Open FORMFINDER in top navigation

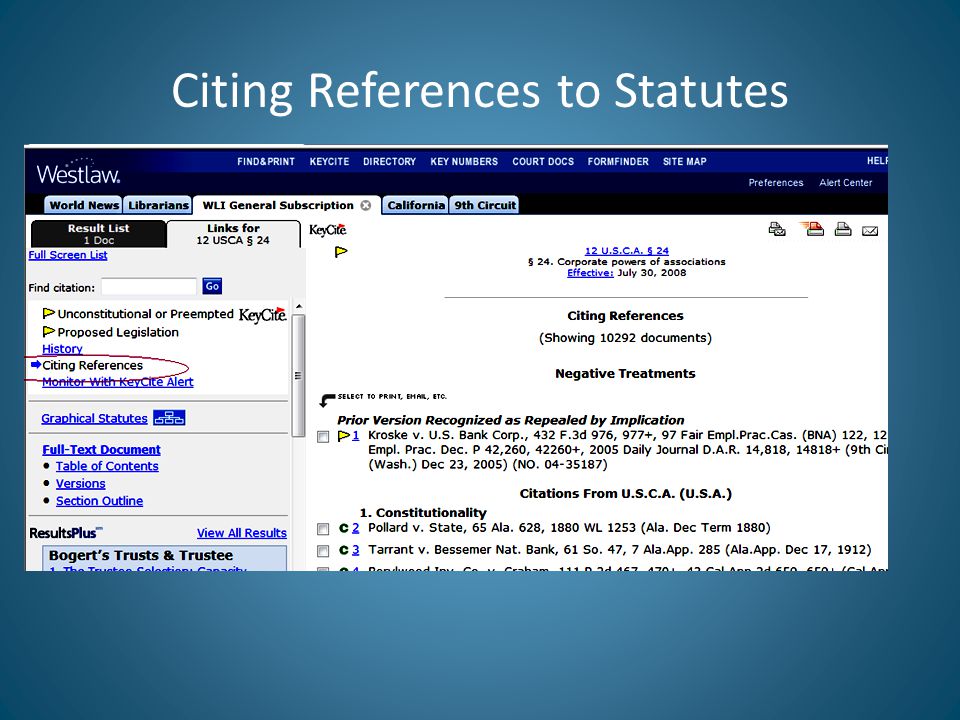[x=618, y=162]
